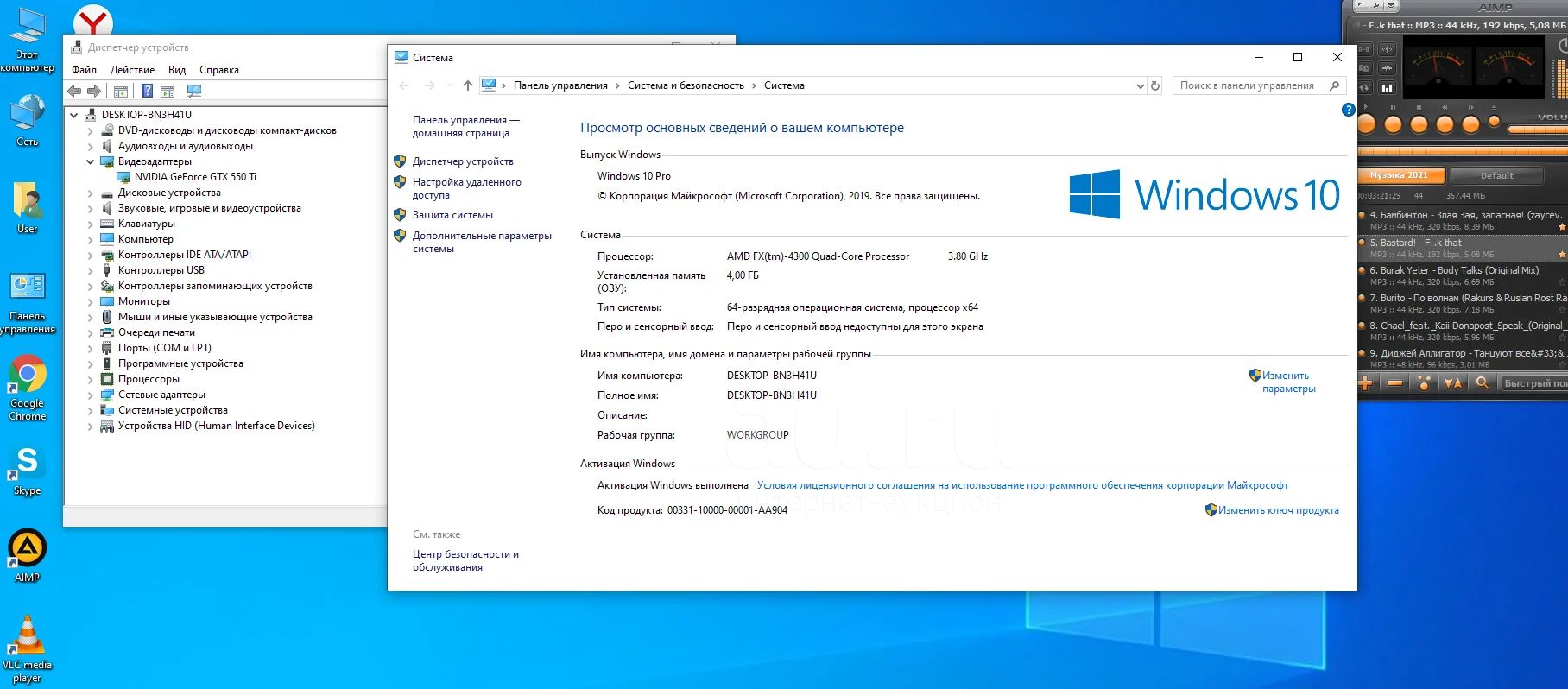Image resolution: width=1568 pixels, height=689 pixels.
Task: Click AIMP playlist search magnifier icon
Action: pyautogui.click(x=1483, y=383)
